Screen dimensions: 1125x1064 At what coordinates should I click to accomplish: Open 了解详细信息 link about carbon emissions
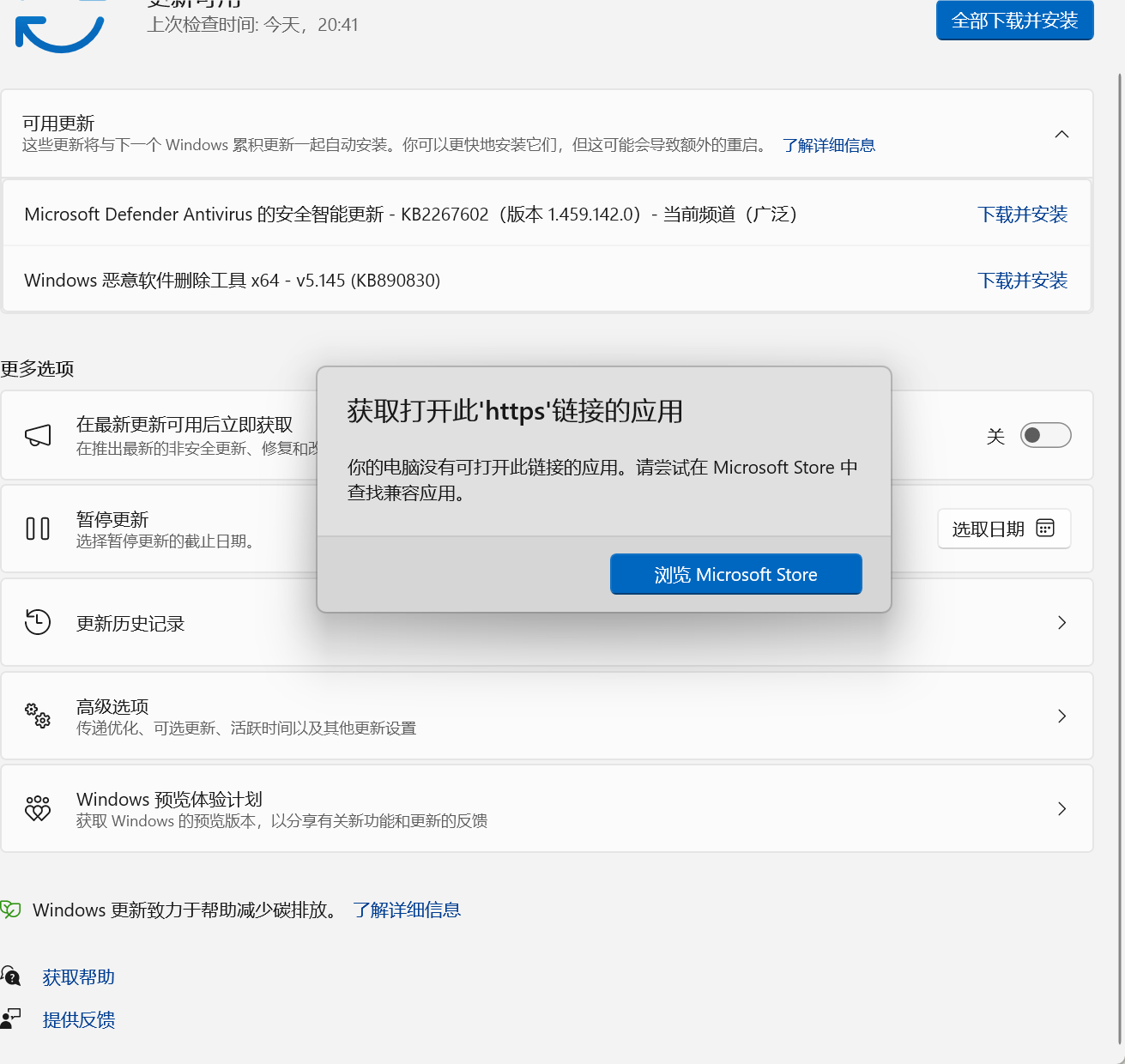coord(407,910)
